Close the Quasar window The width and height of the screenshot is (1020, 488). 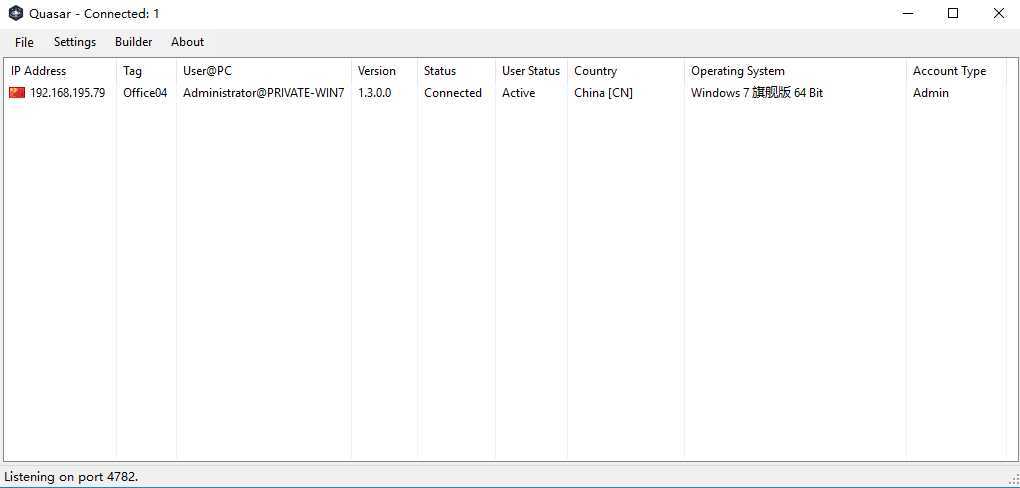(999, 13)
